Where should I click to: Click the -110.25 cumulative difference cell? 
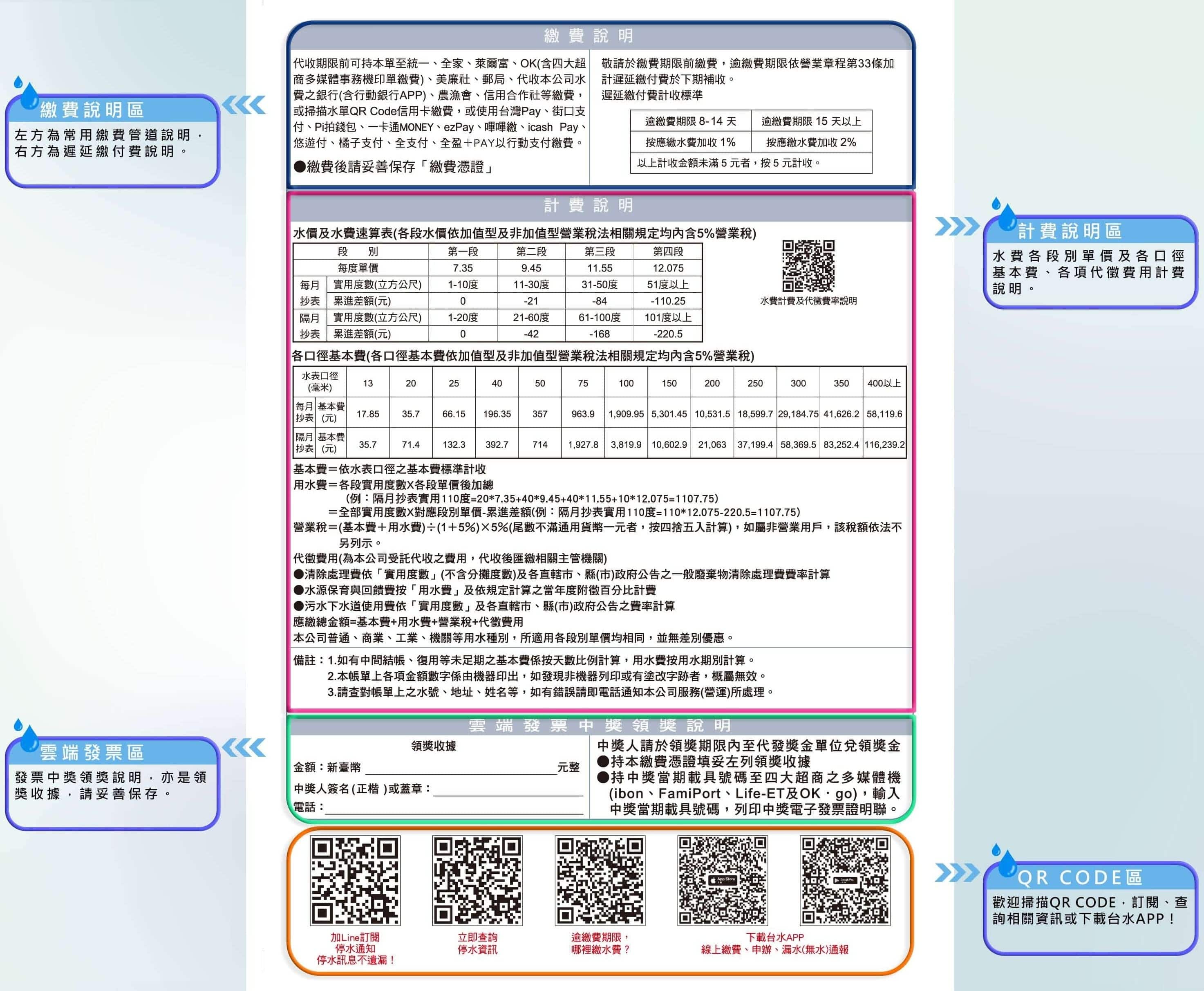[x=668, y=301]
